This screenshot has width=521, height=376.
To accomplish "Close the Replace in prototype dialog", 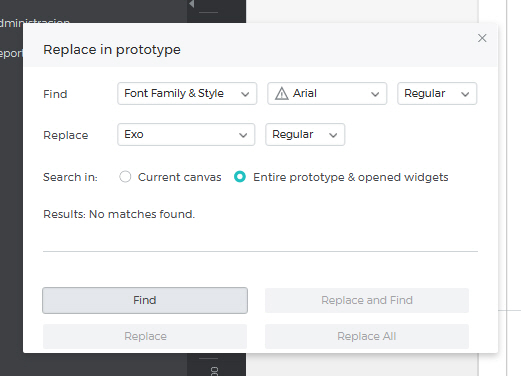I will [482, 38].
